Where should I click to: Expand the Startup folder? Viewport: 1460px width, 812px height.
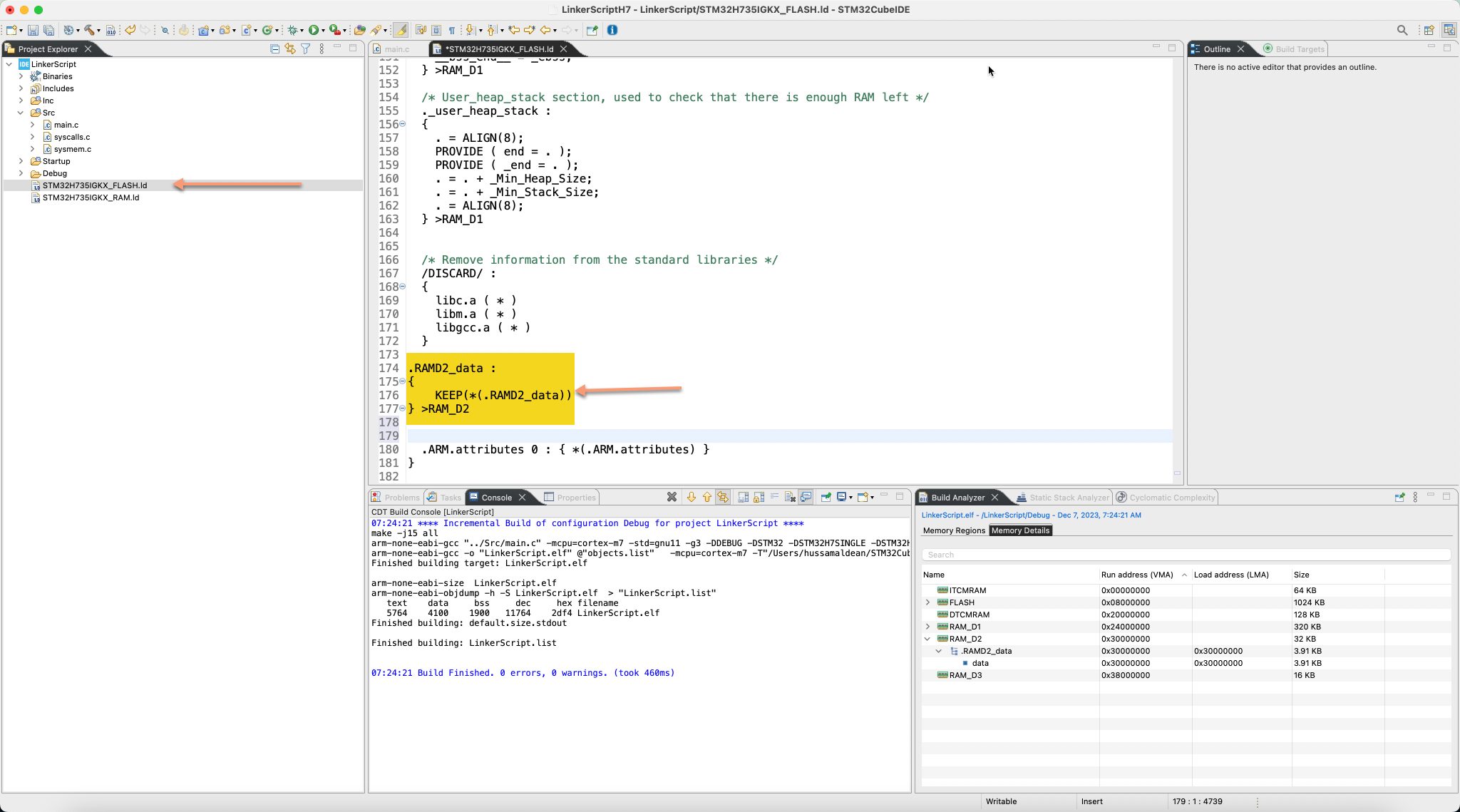pyautogui.click(x=21, y=161)
